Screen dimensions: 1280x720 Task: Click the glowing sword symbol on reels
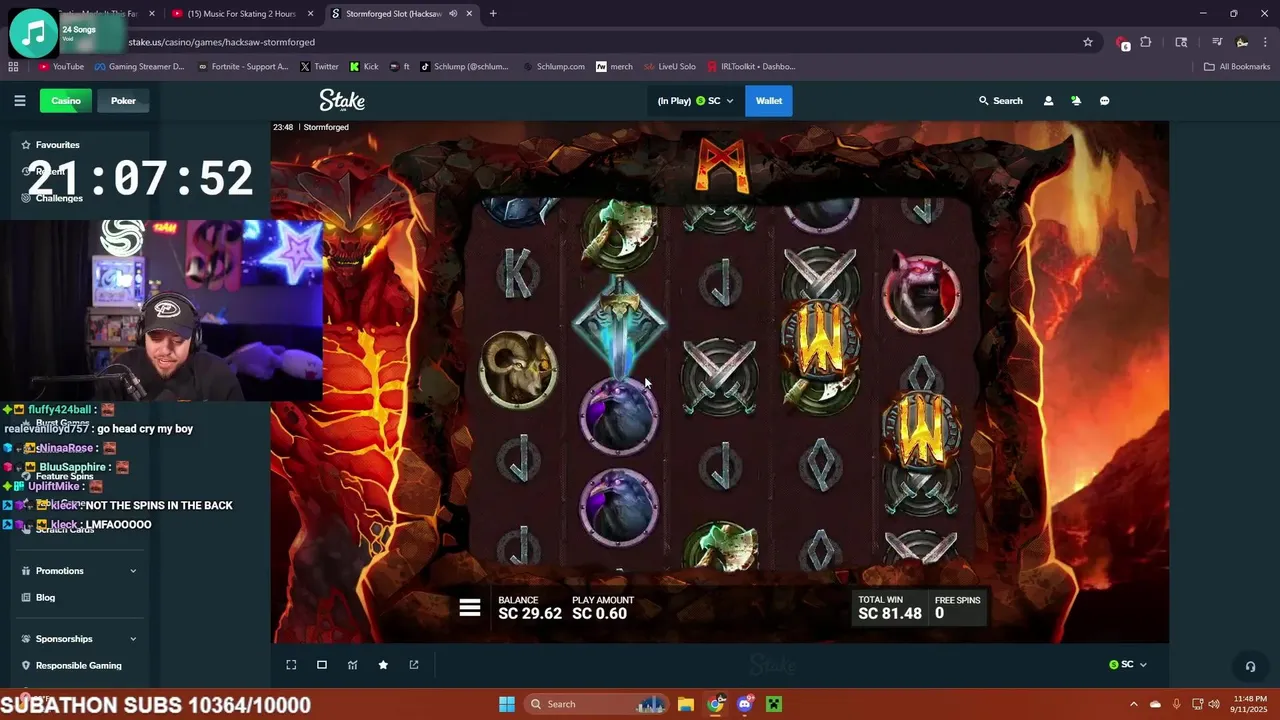(619, 326)
